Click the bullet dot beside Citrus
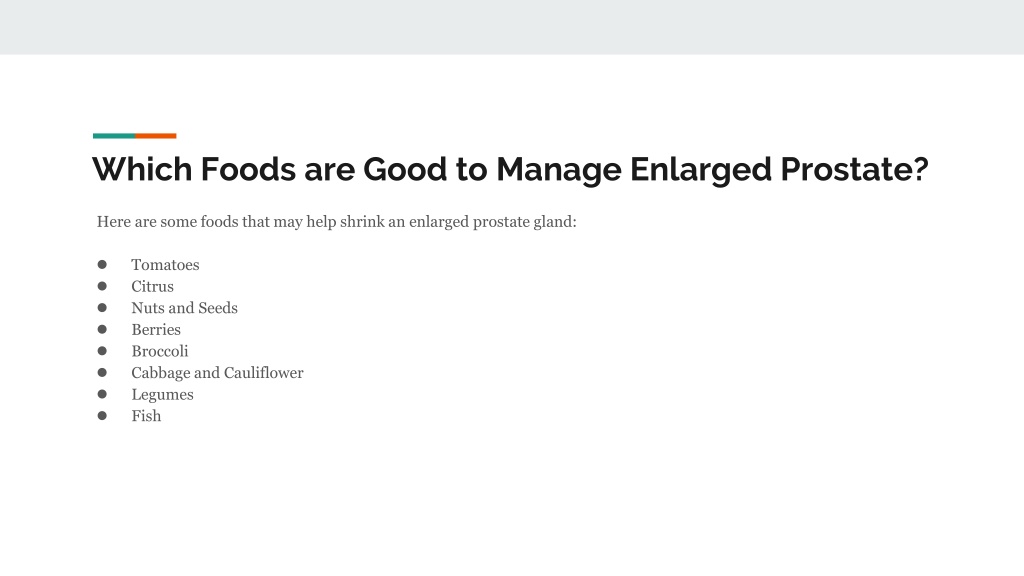1024x576 pixels. pyautogui.click(x=102, y=286)
